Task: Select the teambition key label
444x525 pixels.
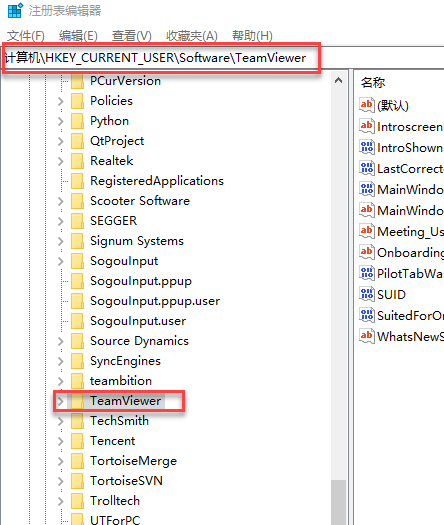Action: tap(121, 381)
